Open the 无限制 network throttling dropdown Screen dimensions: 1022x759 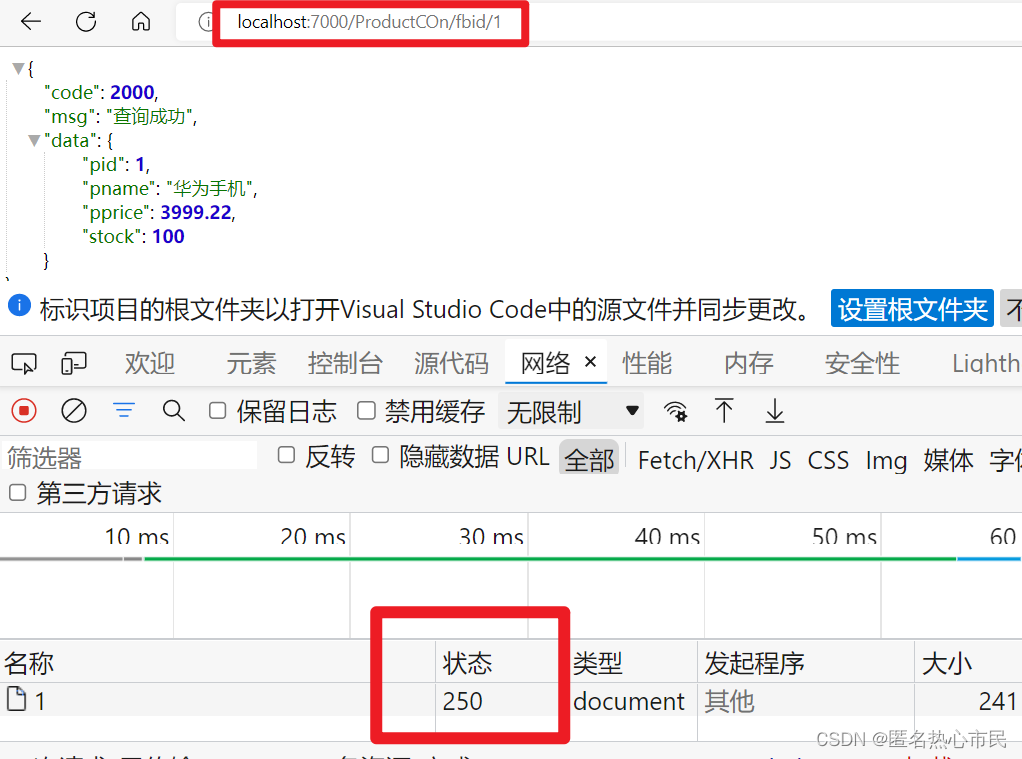point(570,410)
